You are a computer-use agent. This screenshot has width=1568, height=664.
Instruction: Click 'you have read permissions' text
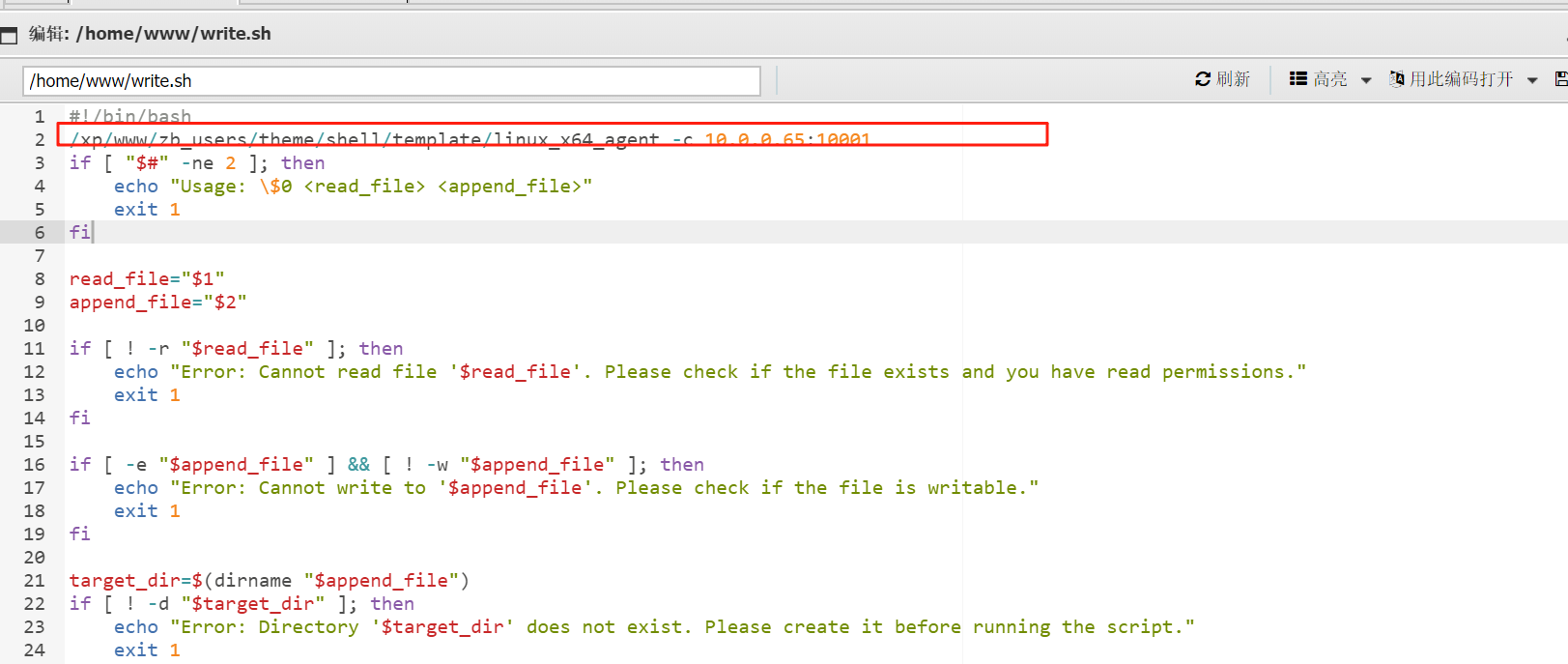point(1150,371)
